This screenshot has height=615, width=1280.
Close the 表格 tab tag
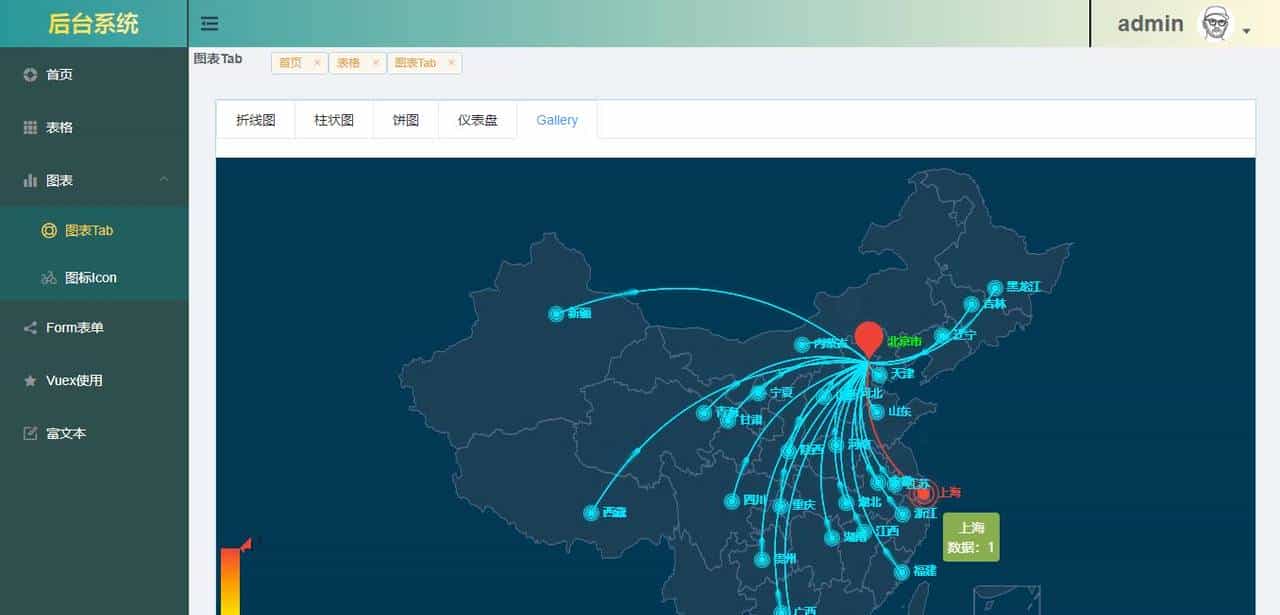(375, 62)
